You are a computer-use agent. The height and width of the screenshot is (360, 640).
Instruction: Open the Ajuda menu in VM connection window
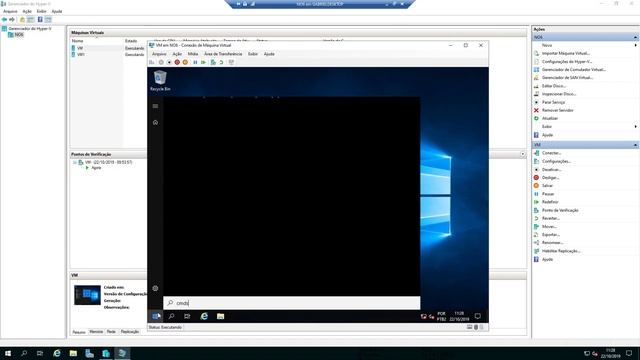tap(269, 54)
